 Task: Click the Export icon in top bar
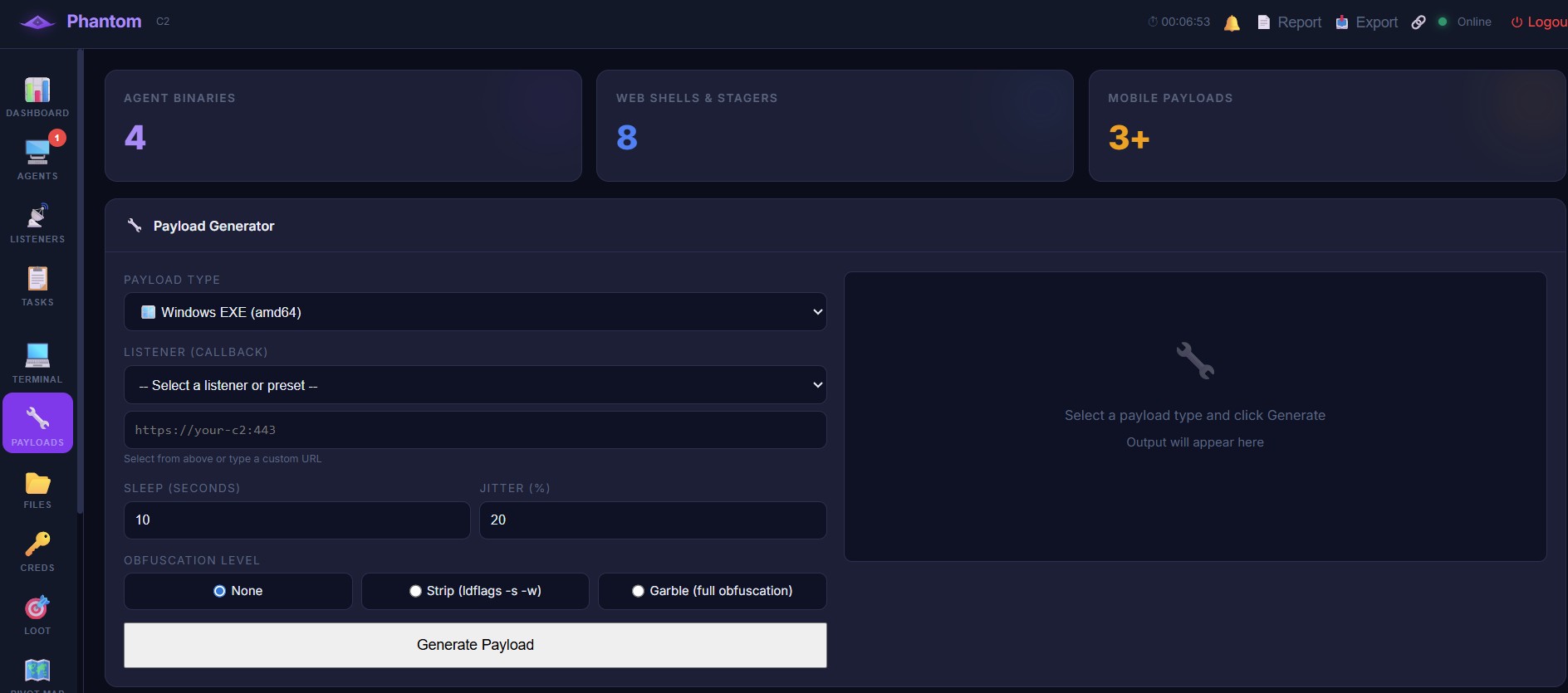1342,22
